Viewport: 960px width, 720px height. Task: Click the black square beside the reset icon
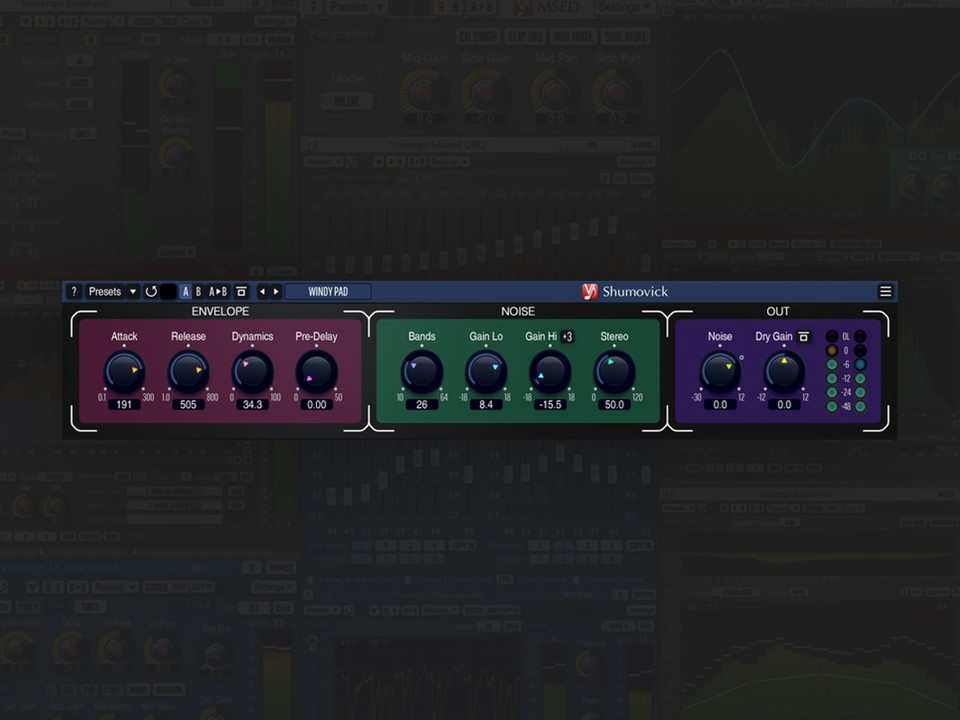[168, 292]
